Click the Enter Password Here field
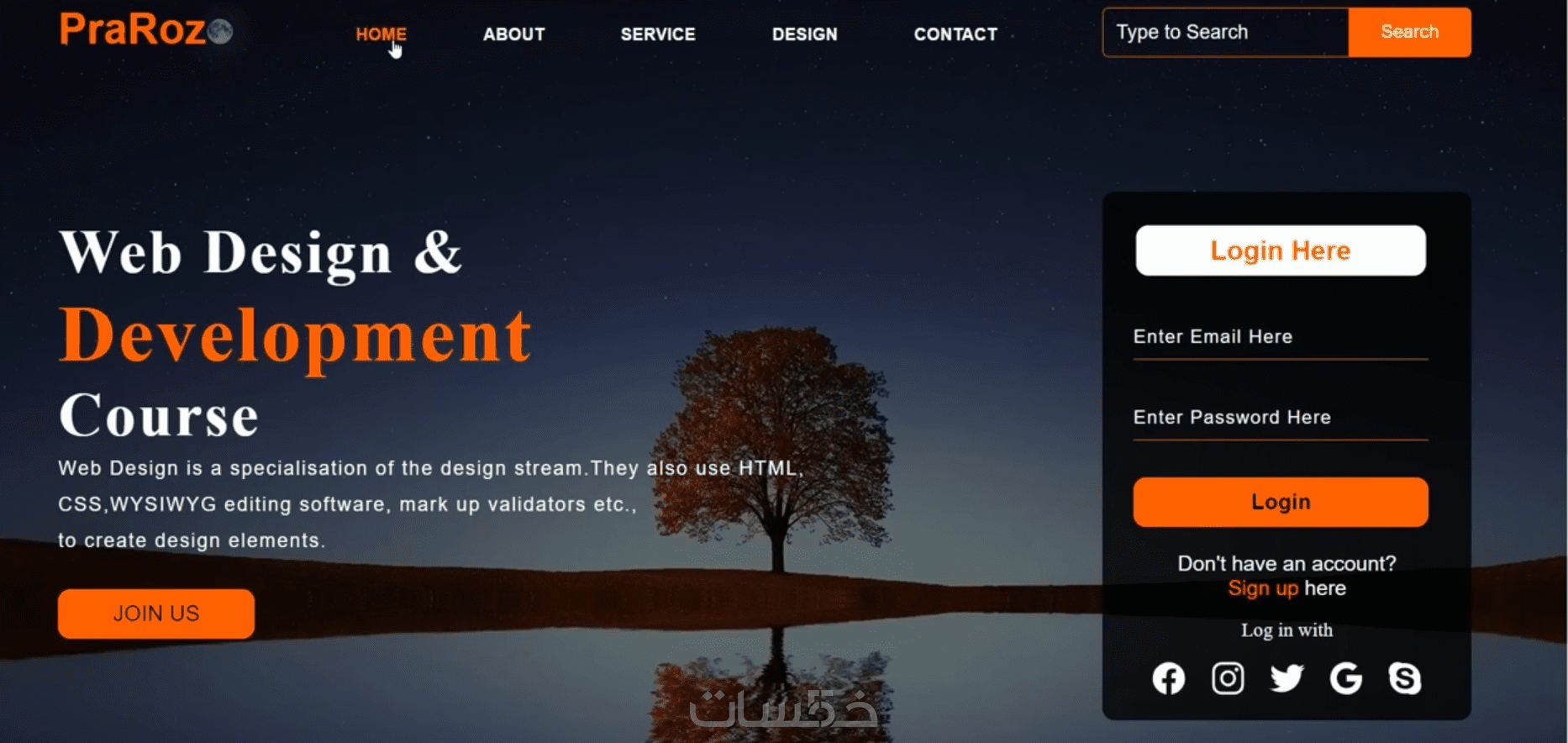This screenshot has width=1568, height=743. 1280,419
